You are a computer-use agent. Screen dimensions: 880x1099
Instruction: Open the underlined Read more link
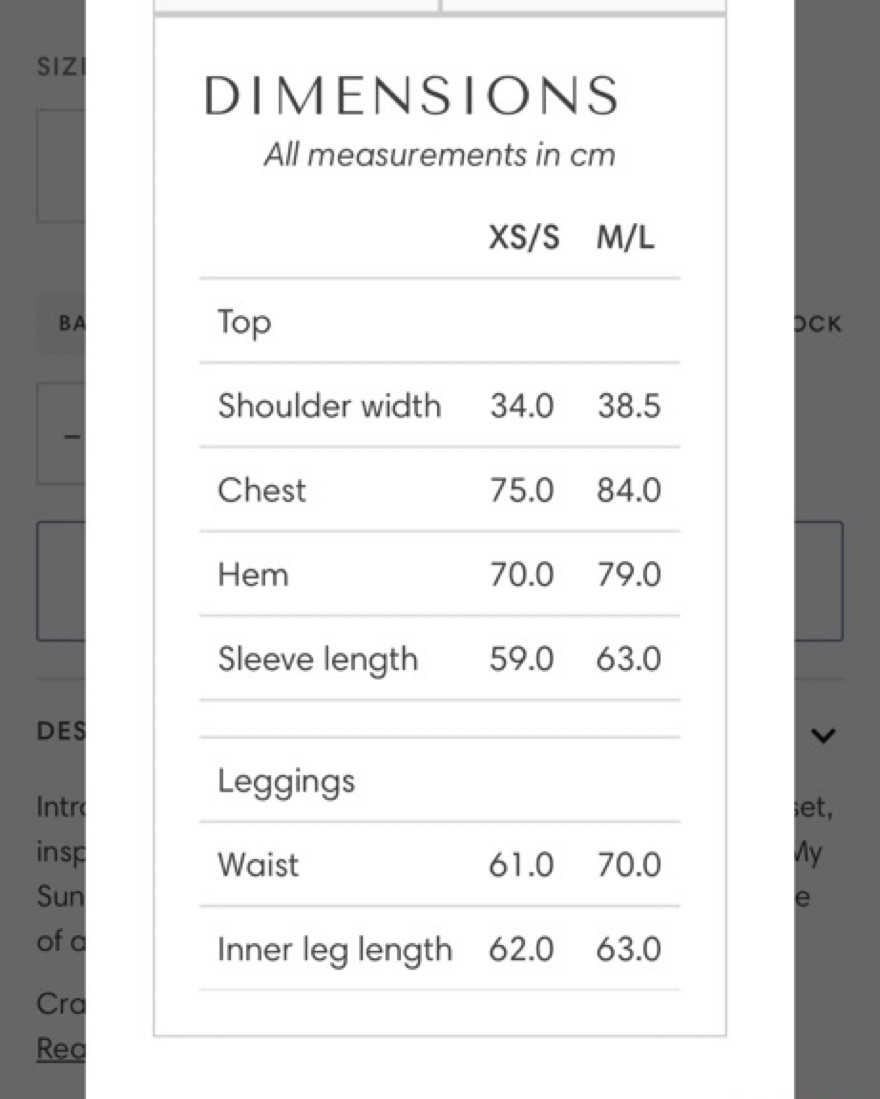(60, 1048)
